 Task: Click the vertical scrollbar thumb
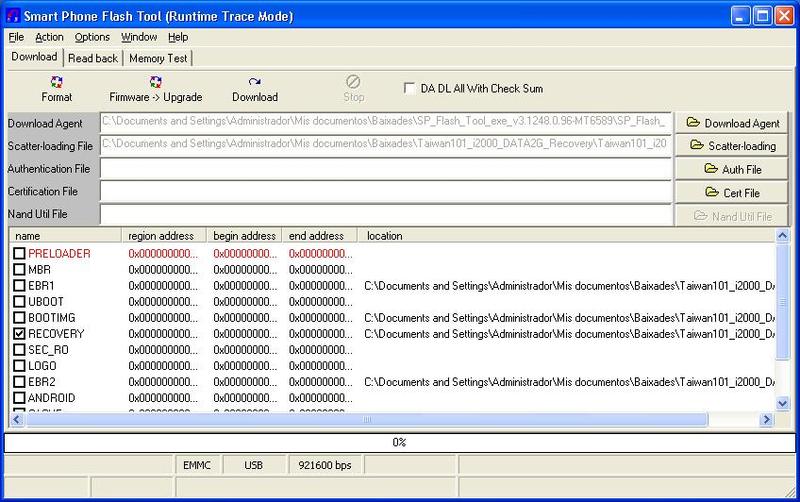click(782, 301)
